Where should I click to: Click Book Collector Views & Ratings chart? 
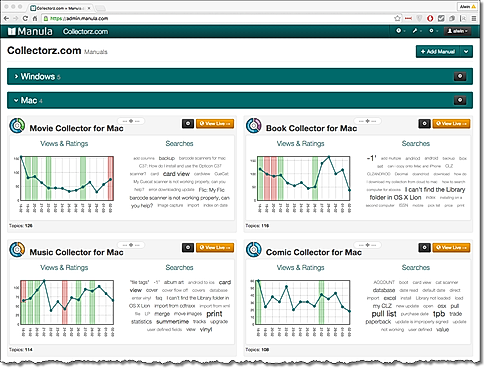pyautogui.click(x=303, y=178)
